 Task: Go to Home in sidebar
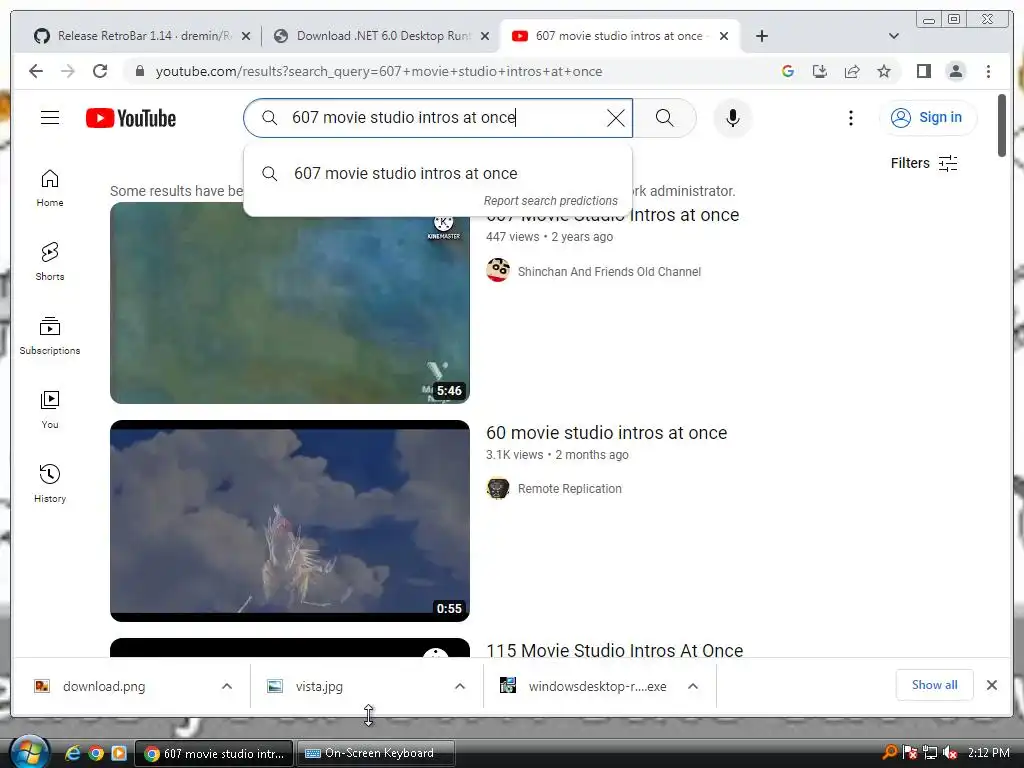[x=50, y=188]
